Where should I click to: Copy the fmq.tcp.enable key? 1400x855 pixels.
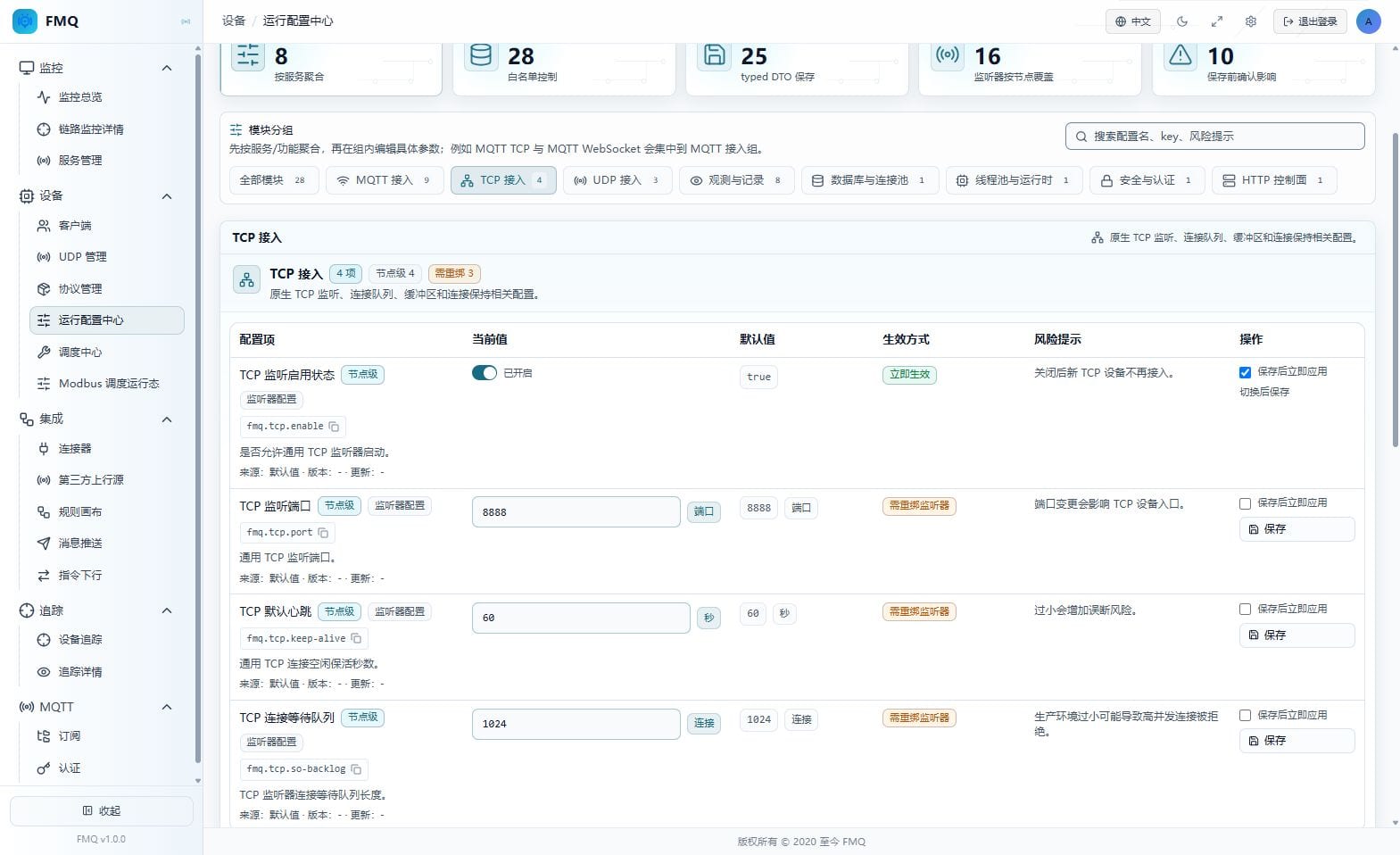tap(334, 427)
